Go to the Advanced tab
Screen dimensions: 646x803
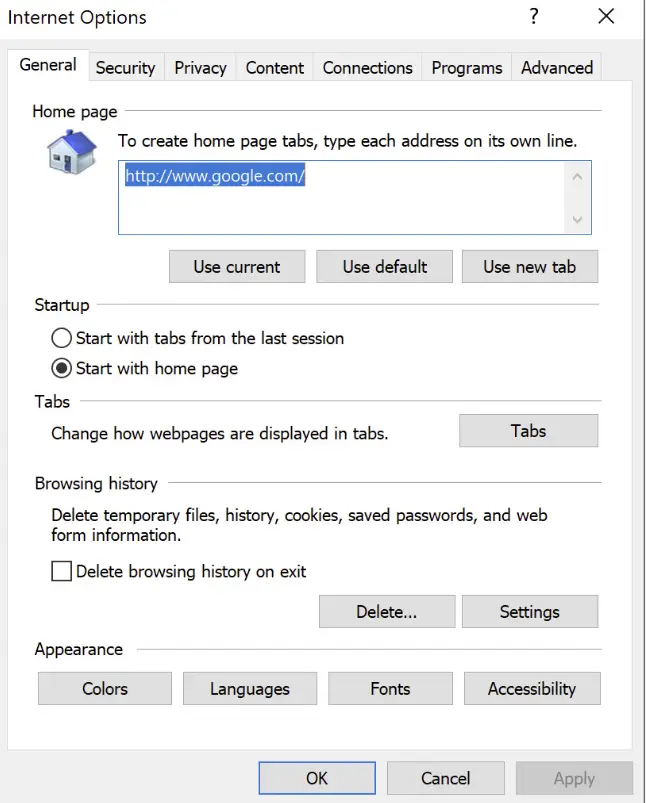(557, 68)
